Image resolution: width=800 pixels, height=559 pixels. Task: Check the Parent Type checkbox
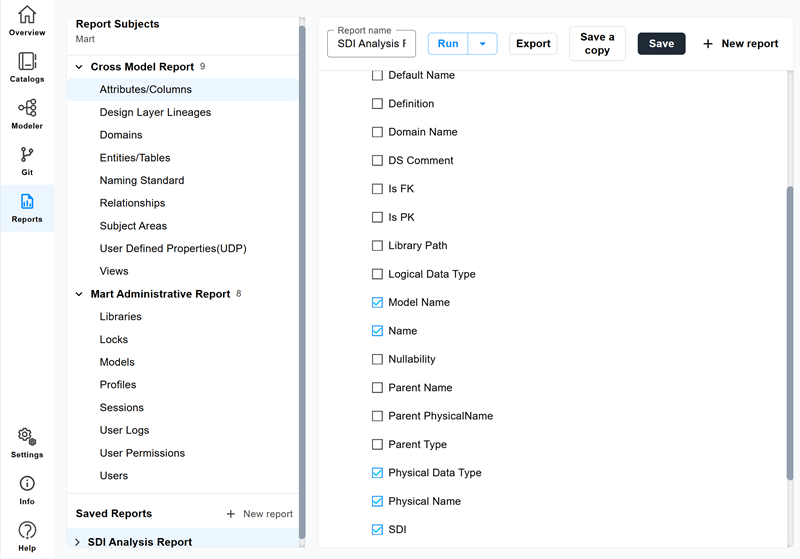point(377,445)
